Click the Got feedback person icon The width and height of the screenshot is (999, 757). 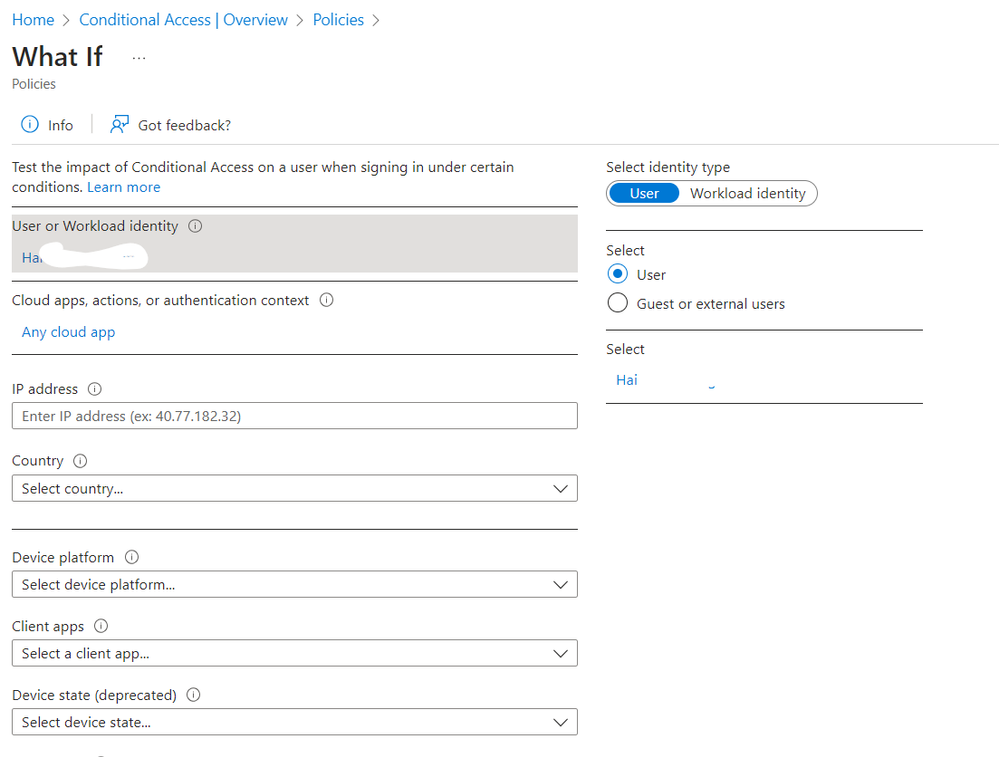click(x=119, y=124)
